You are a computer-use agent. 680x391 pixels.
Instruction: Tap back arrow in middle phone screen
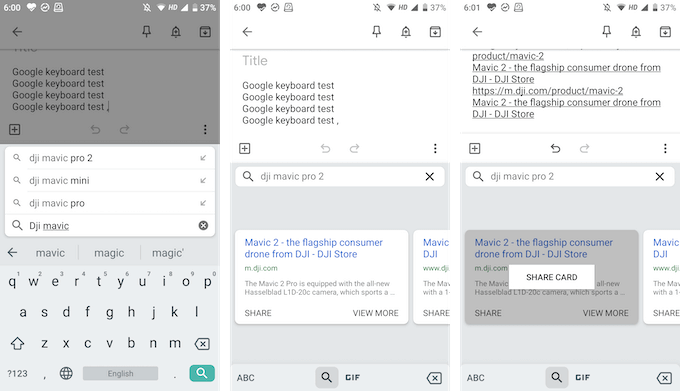tap(247, 32)
